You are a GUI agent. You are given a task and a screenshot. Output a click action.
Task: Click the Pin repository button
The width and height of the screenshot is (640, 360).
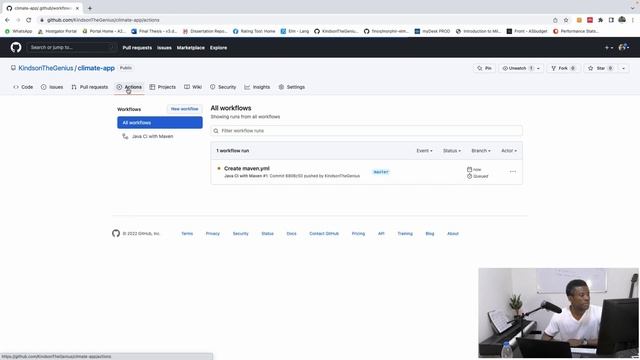[485, 68]
